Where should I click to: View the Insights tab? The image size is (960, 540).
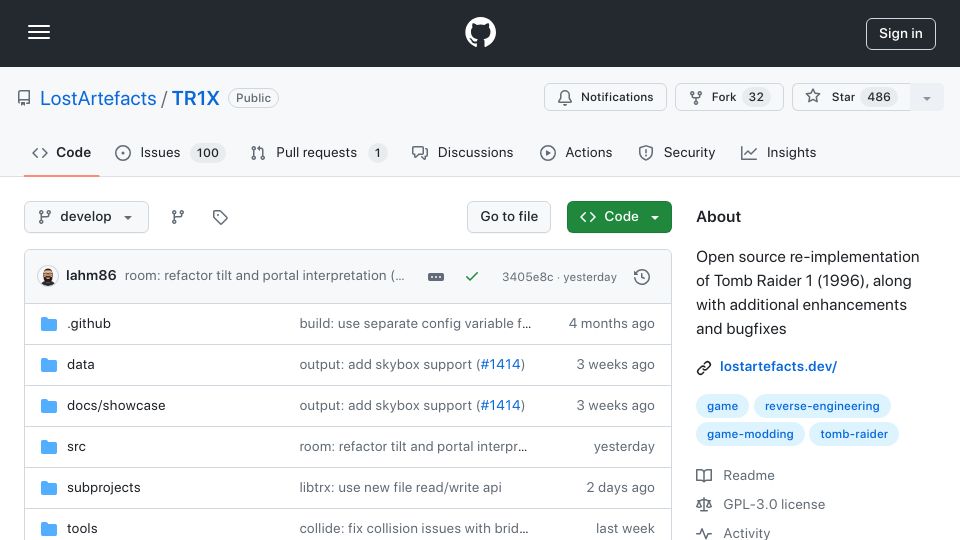(778, 152)
